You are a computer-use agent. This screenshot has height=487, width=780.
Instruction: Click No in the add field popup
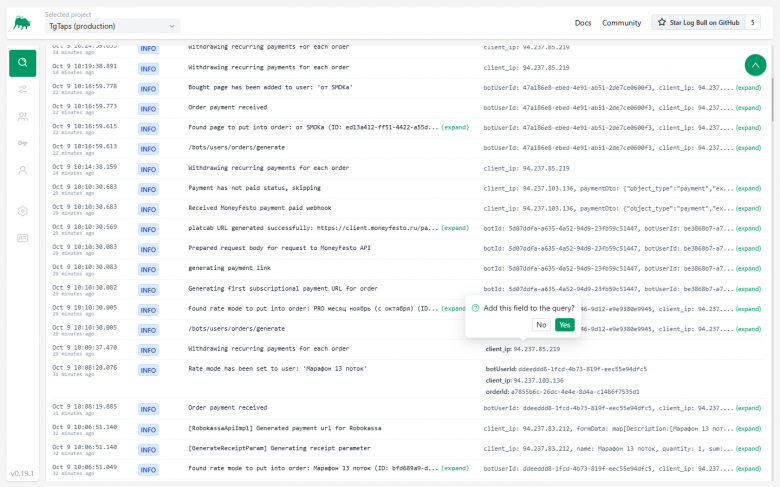541,325
